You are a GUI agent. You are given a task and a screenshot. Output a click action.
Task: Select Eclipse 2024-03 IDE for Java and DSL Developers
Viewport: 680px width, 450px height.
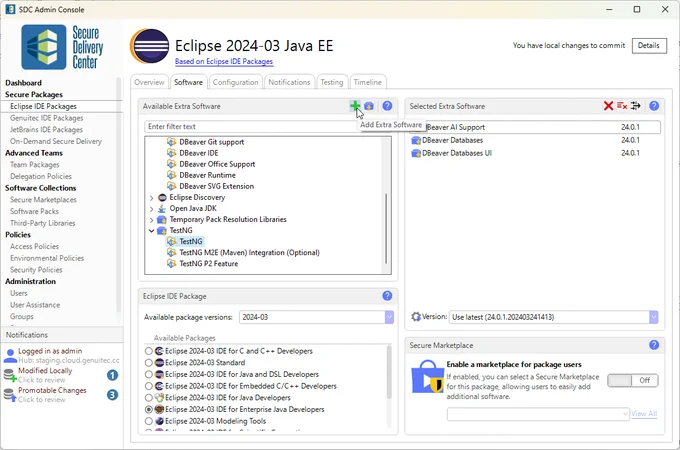(x=149, y=375)
